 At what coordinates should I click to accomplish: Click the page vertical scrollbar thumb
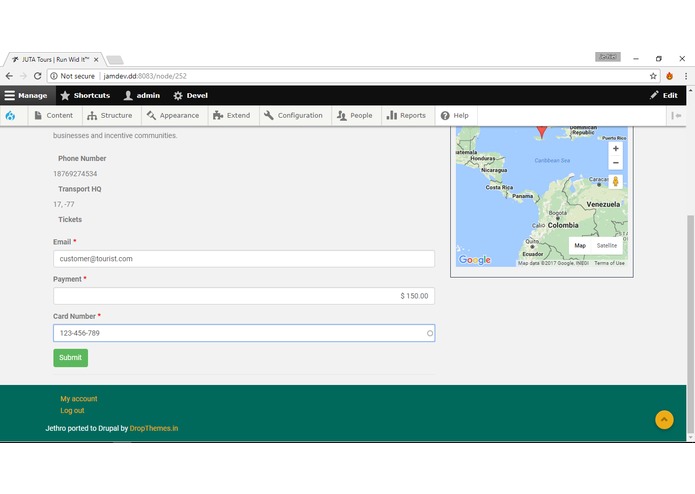tap(690, 323)
